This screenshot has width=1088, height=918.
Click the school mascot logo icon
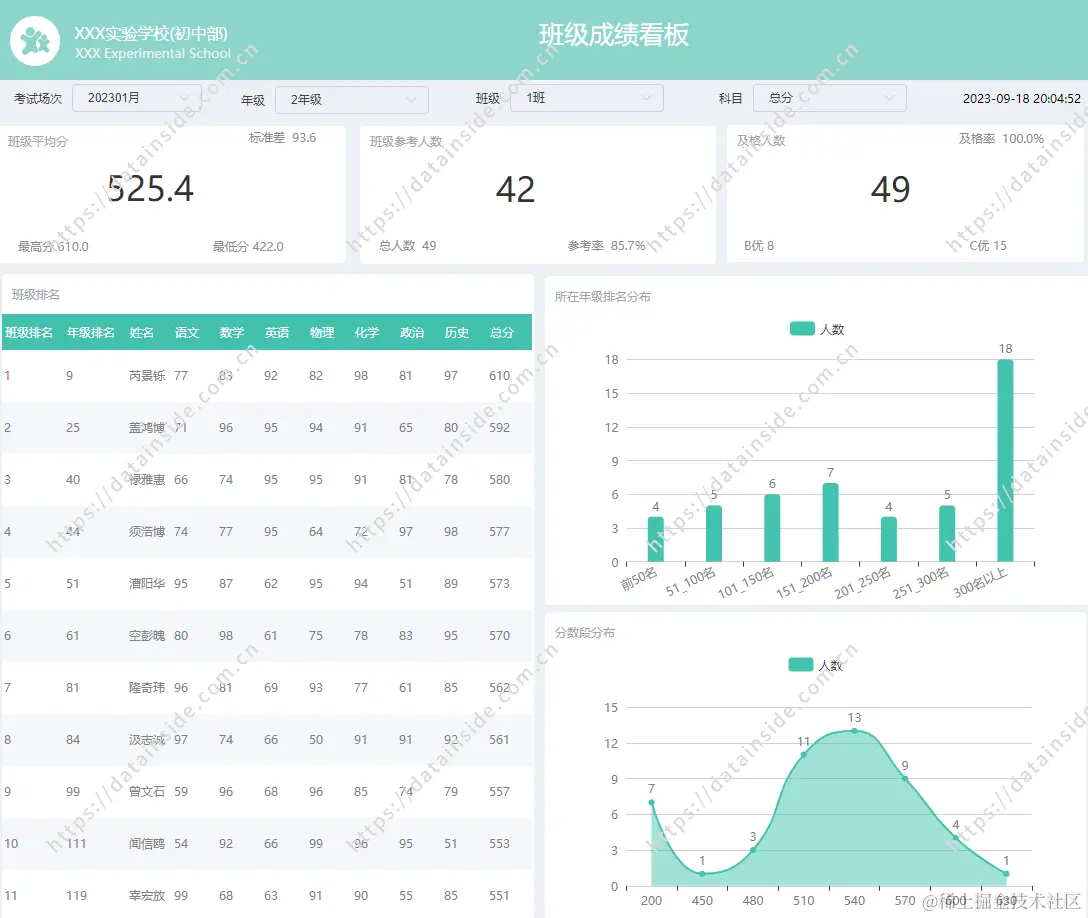click(35, 40)
